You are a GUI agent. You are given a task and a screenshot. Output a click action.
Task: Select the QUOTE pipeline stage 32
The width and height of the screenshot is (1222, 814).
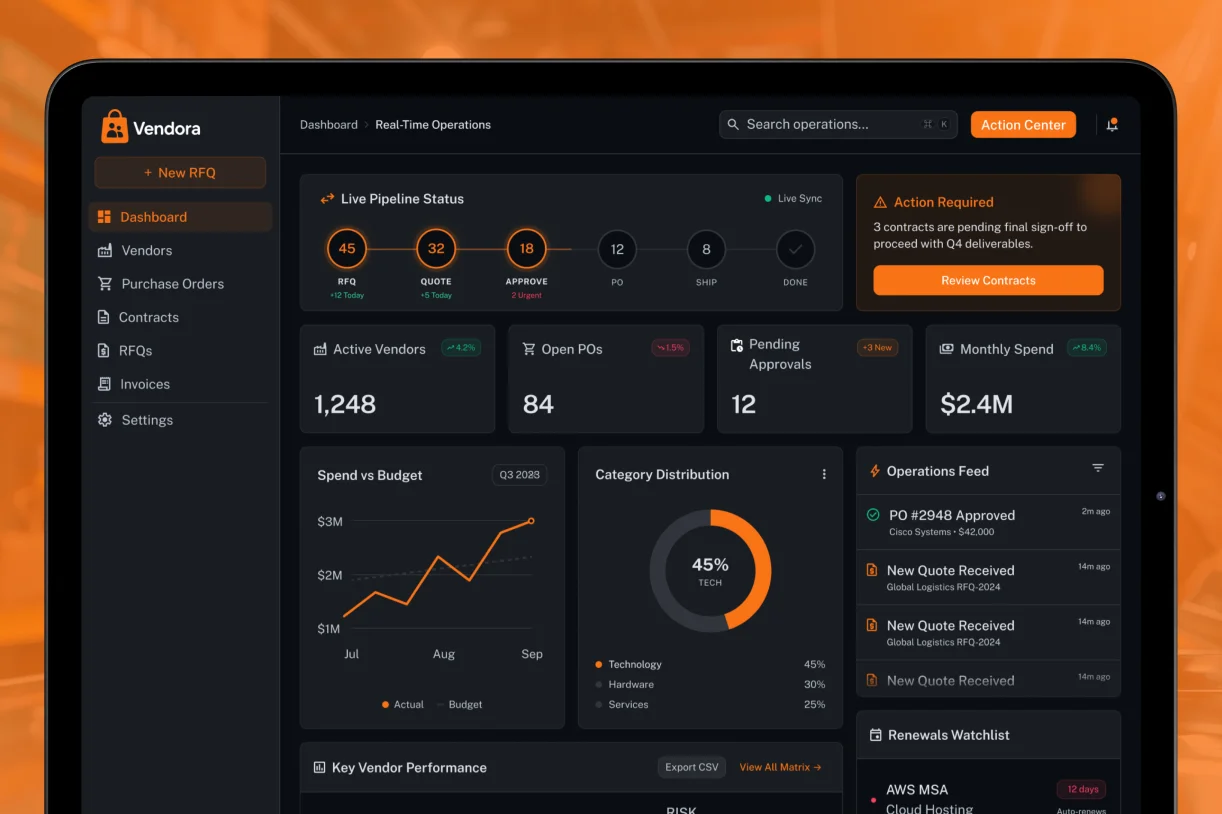pyautogui.click(x=436, y=249)
